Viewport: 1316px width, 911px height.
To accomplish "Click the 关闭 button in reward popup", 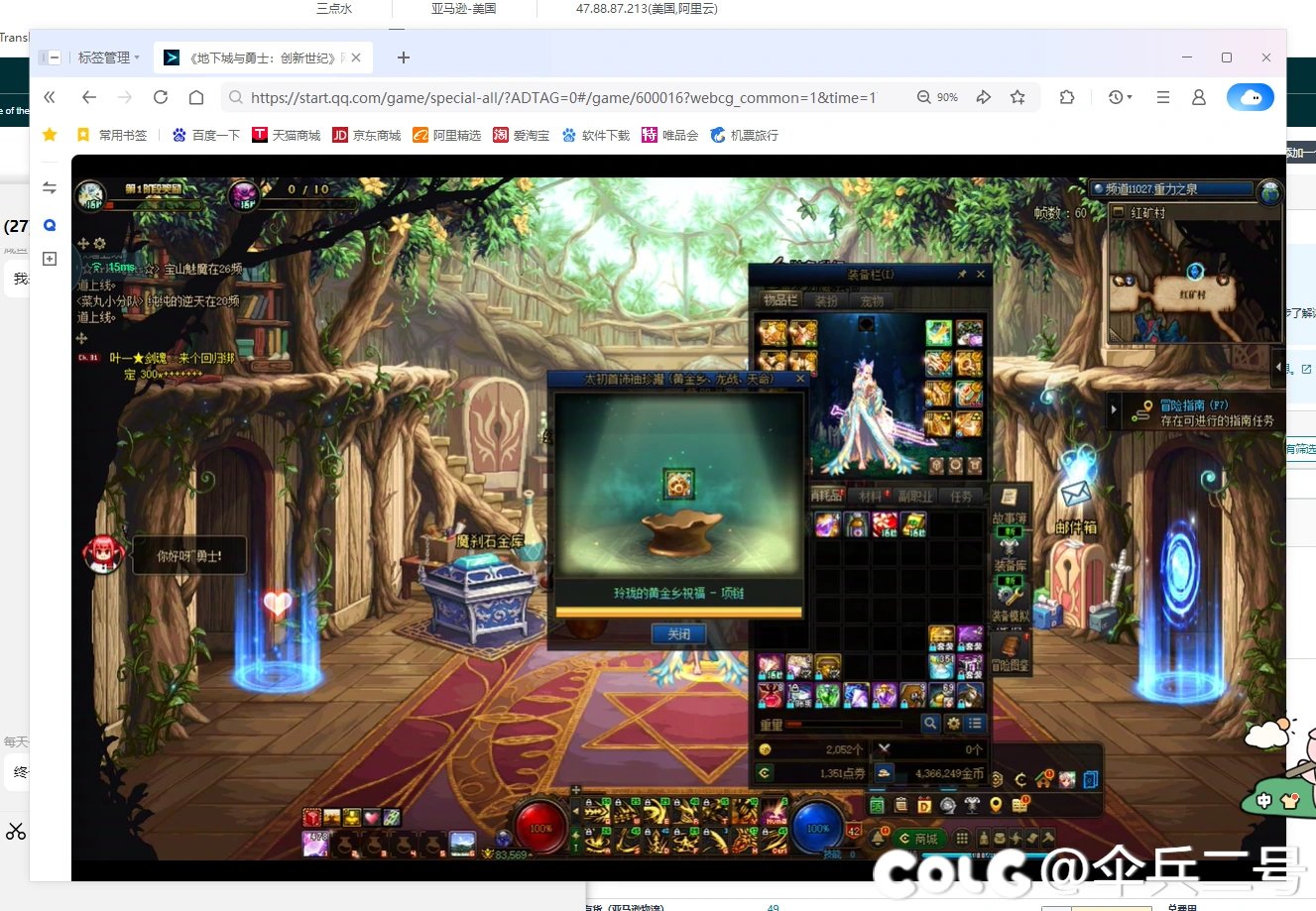I will [x=678, y=634].
